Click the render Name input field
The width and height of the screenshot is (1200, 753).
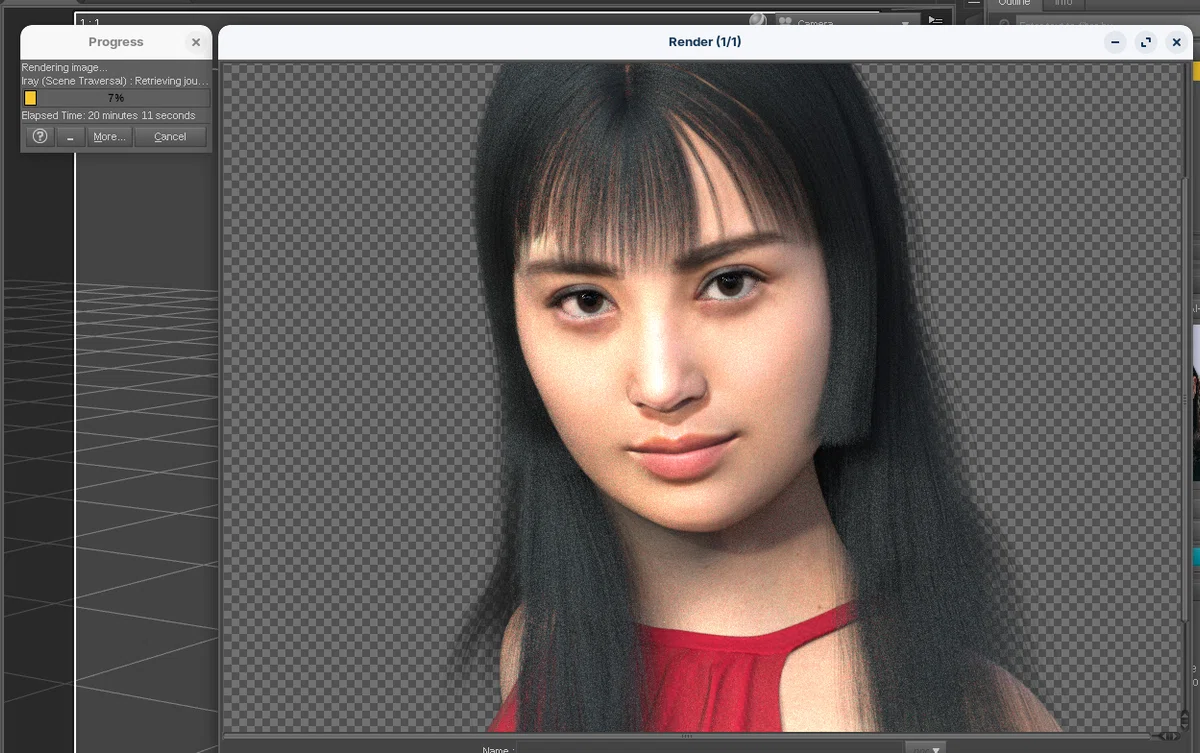[710, 749]
